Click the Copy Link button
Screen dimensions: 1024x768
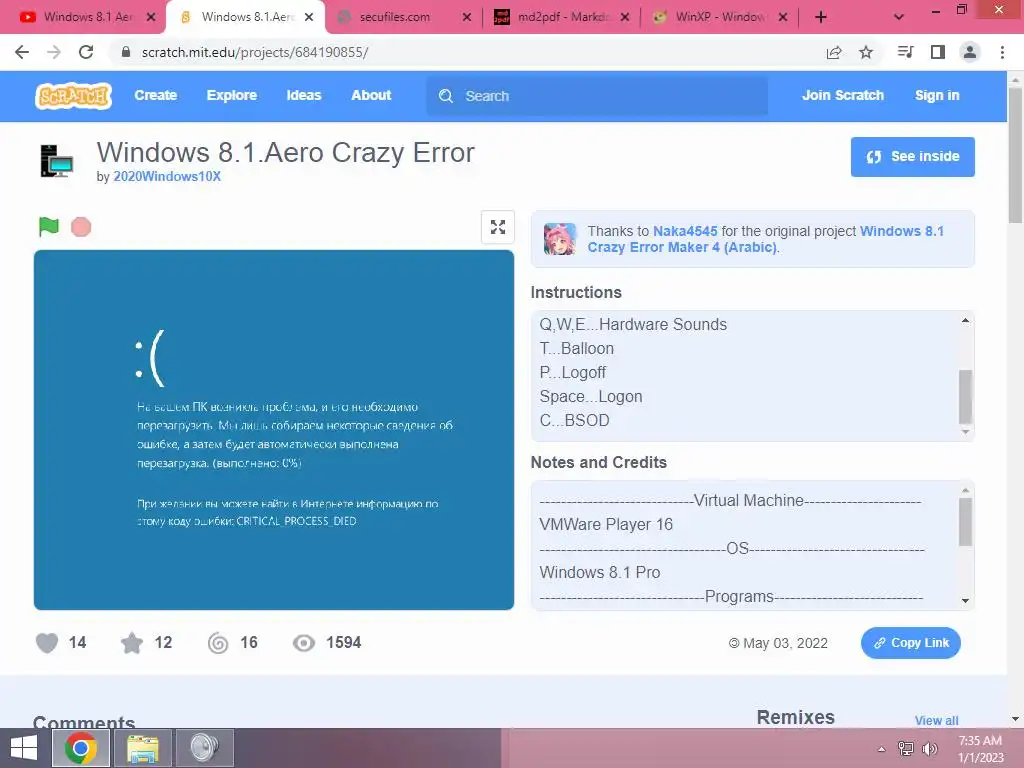click(x=910, y=643)
